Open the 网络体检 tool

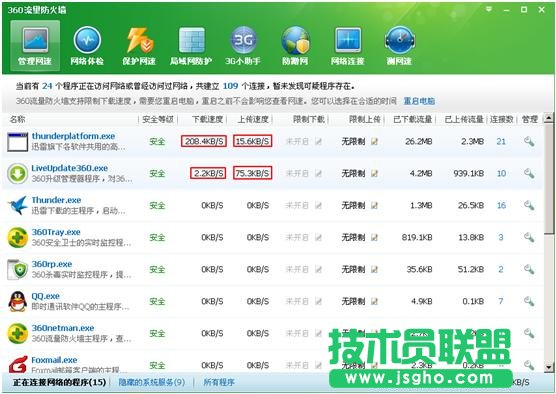point(87,45)
